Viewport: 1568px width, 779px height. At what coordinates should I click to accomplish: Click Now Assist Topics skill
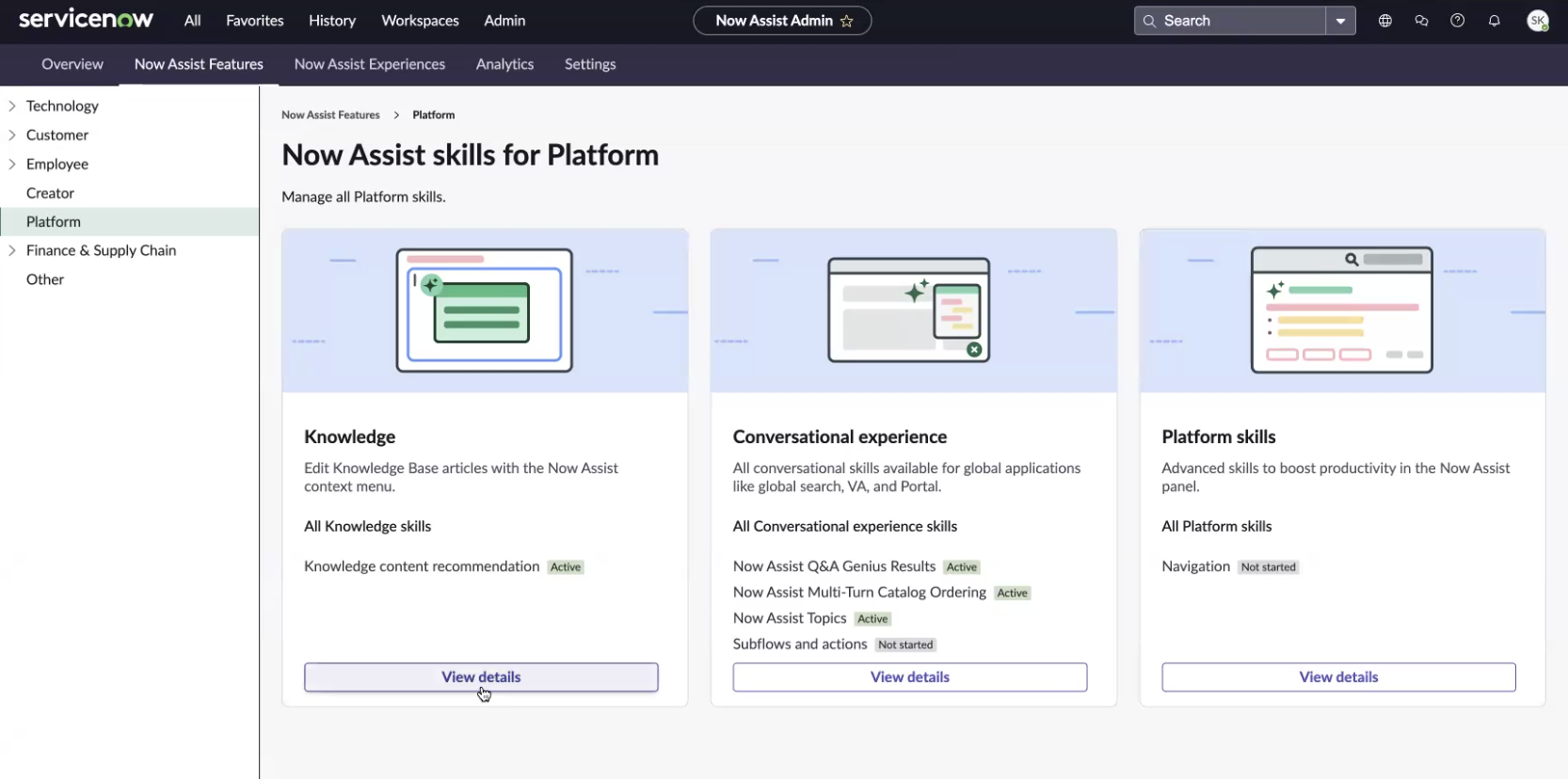click(x=790, y=618)
